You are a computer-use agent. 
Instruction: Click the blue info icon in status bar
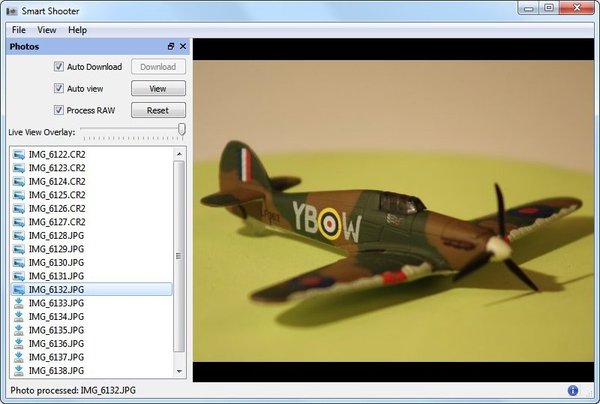click(573, 390)
